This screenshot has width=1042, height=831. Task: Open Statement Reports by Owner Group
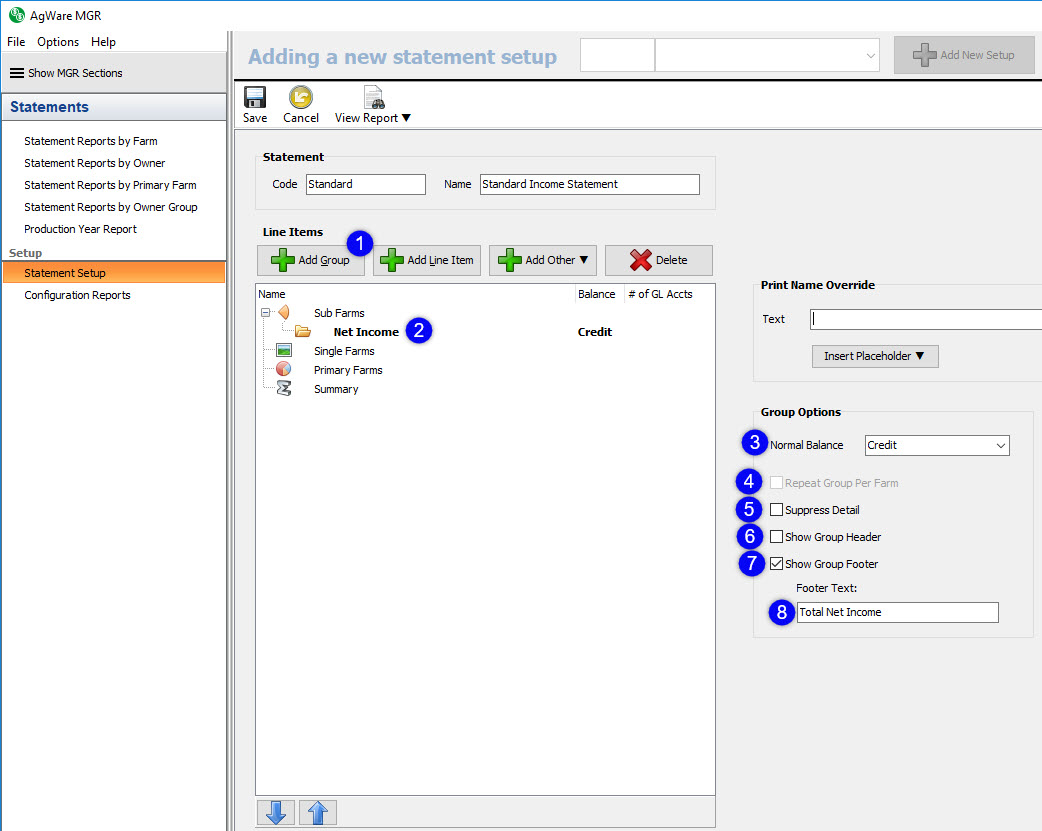click(110, 207)
